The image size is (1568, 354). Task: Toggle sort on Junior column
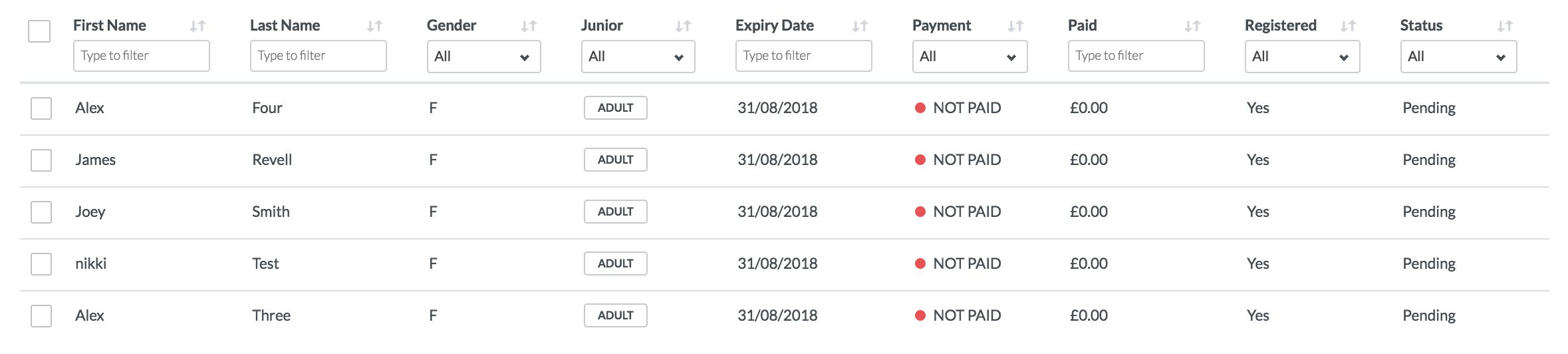[683, 26]
